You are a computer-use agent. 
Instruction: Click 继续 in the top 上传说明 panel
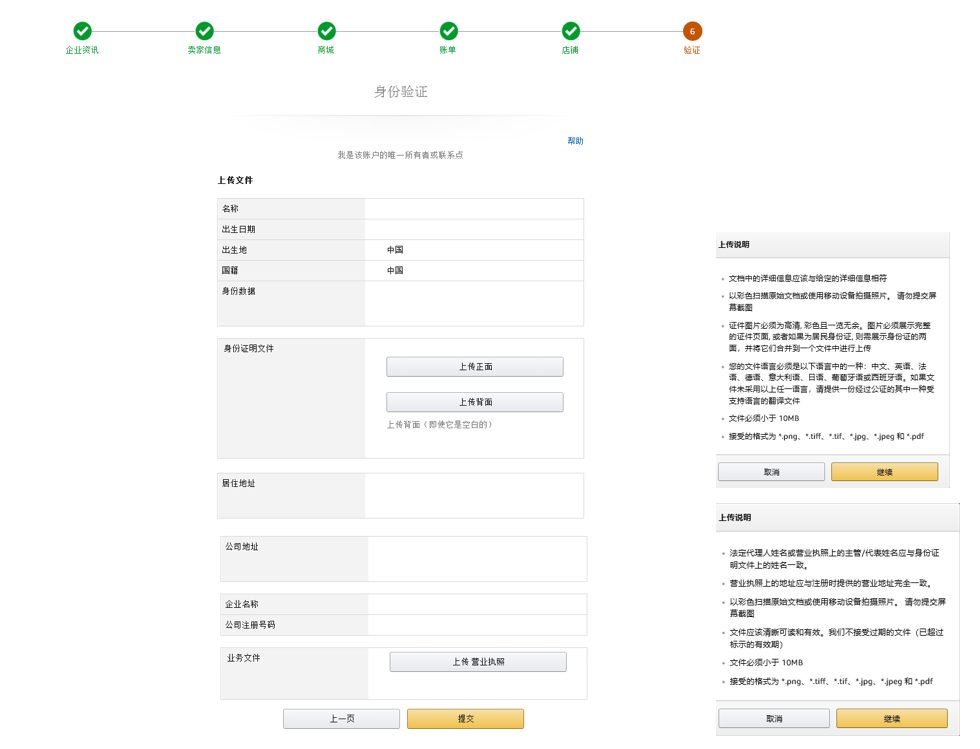click(x=884, y=471)
